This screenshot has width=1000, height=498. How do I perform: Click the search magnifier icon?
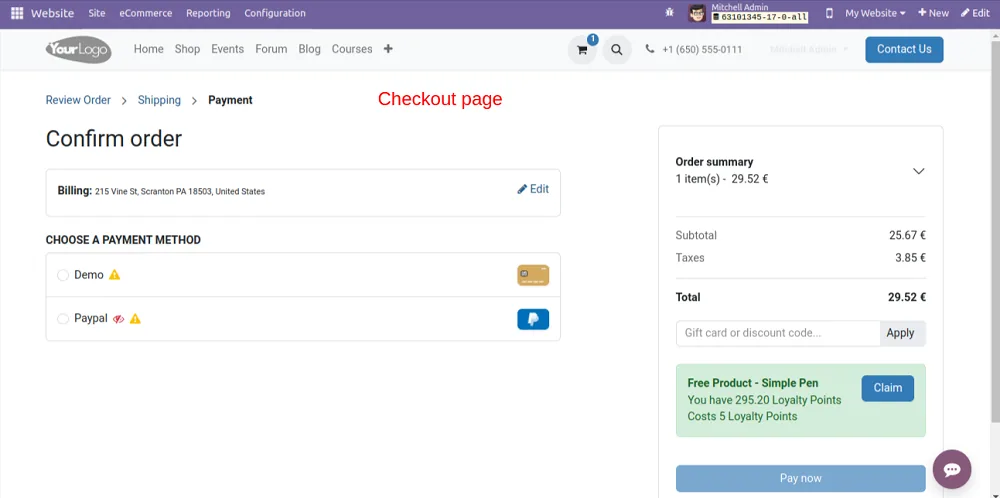point(617,50)
